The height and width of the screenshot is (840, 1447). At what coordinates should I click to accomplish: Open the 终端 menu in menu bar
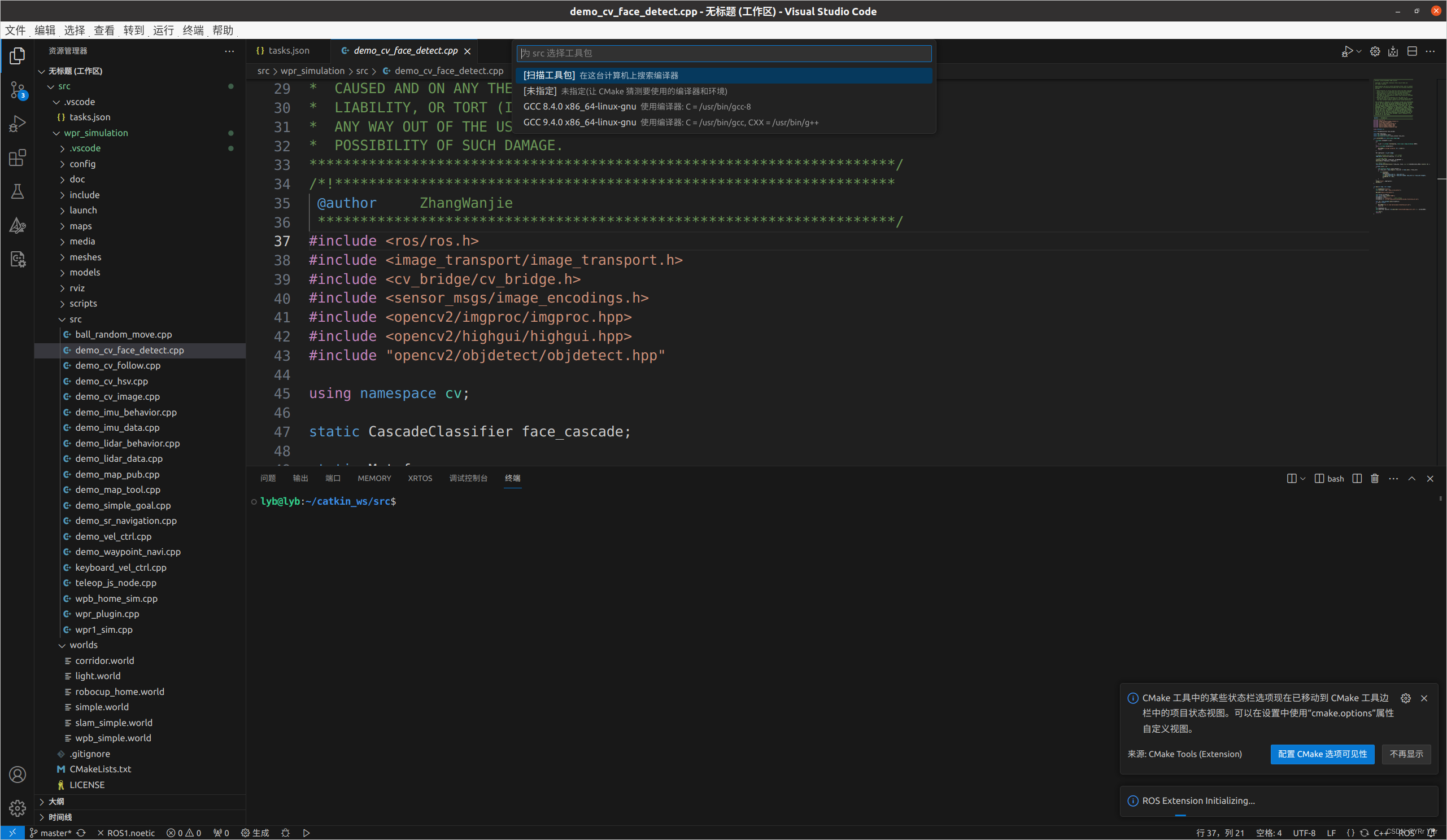[193, 30]
